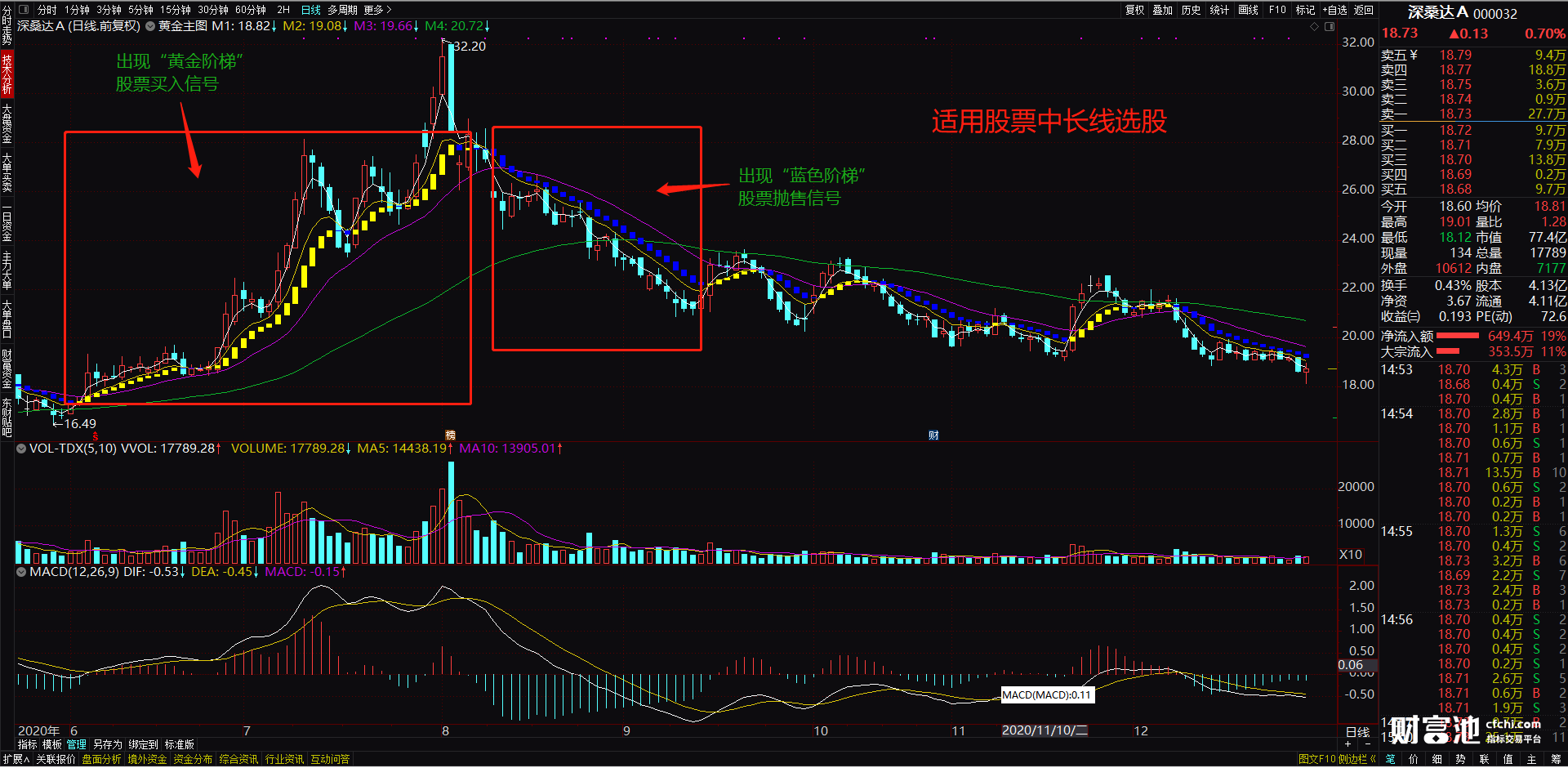The height and width of the screenshot is (768, 1568).
Task: Open the 指标 menu below chart
Action: [x=27, y=744]
